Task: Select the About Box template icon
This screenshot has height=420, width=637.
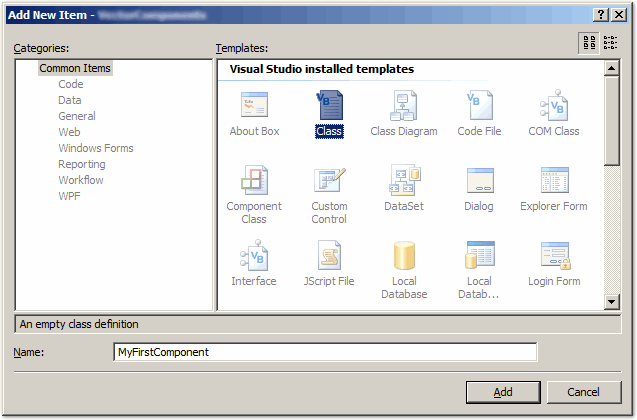Action: (254, 106)
